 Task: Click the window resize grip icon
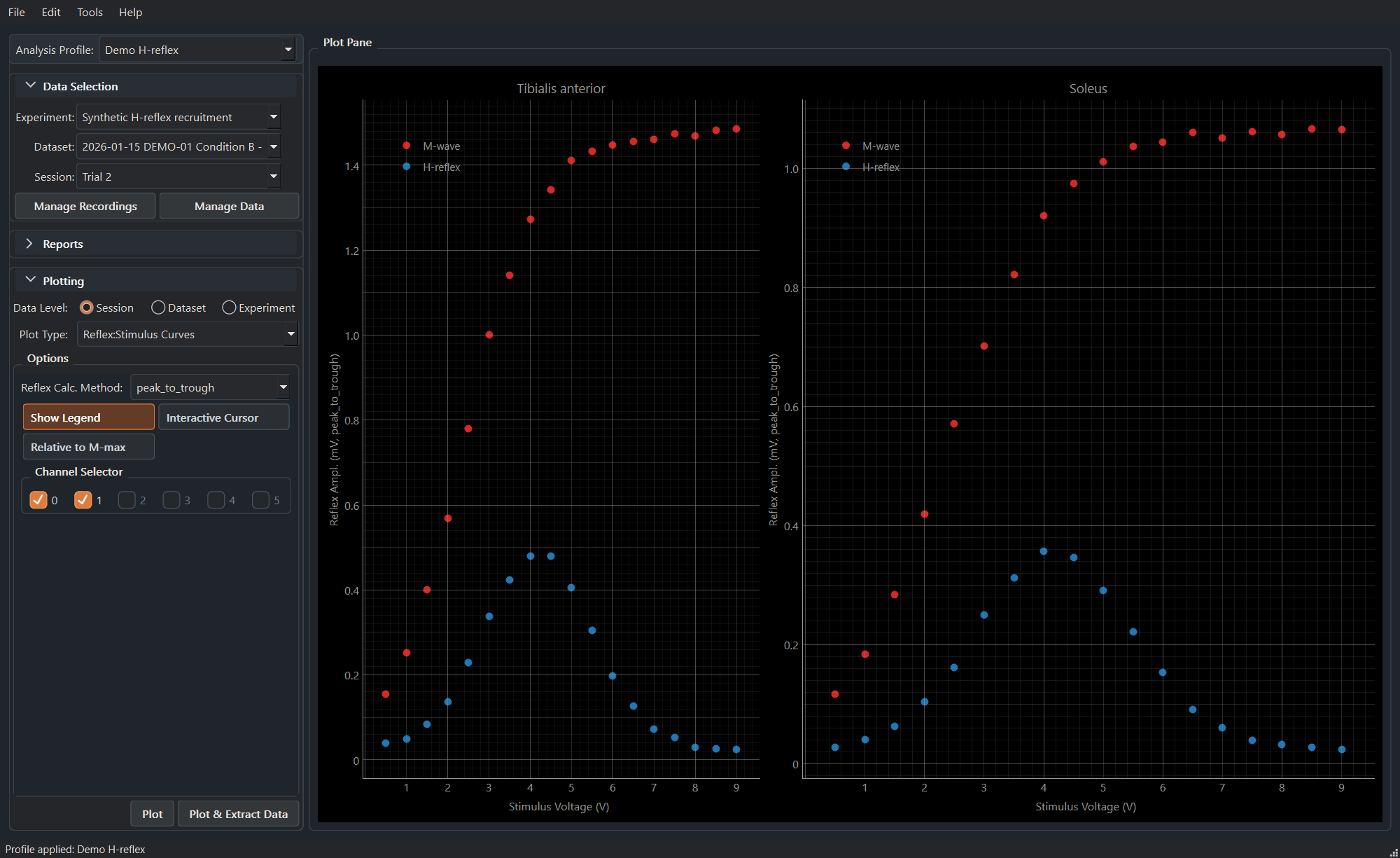pos(1393,852)
